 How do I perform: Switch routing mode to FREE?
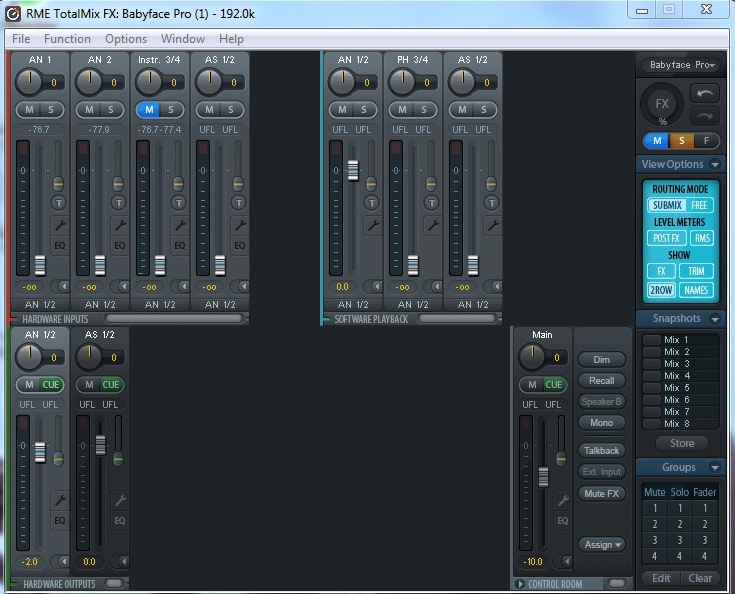tap(699, 205)
